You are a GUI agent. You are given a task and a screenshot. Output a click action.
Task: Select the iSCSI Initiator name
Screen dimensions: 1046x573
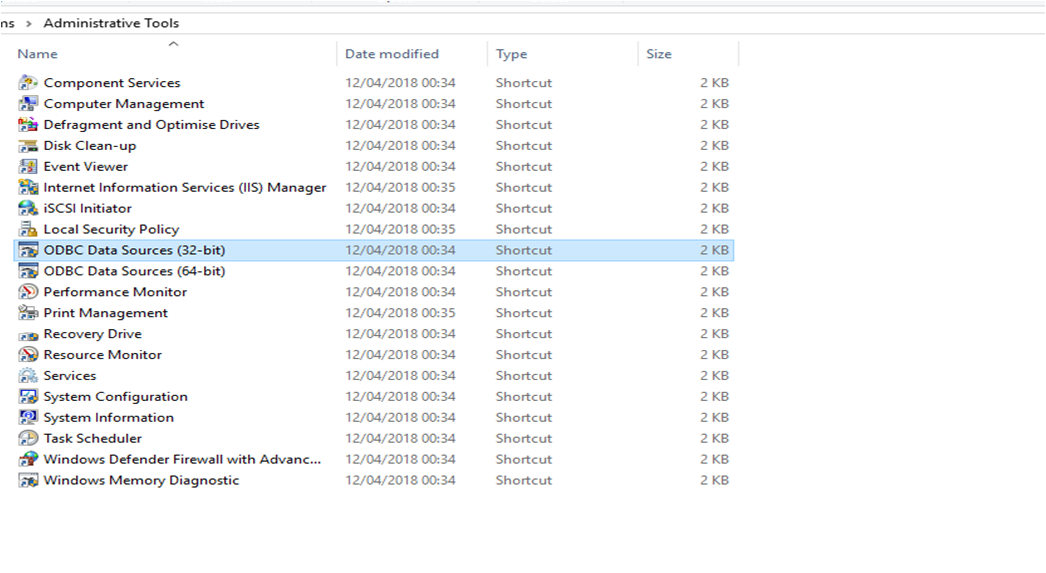(x=87, y=208)
